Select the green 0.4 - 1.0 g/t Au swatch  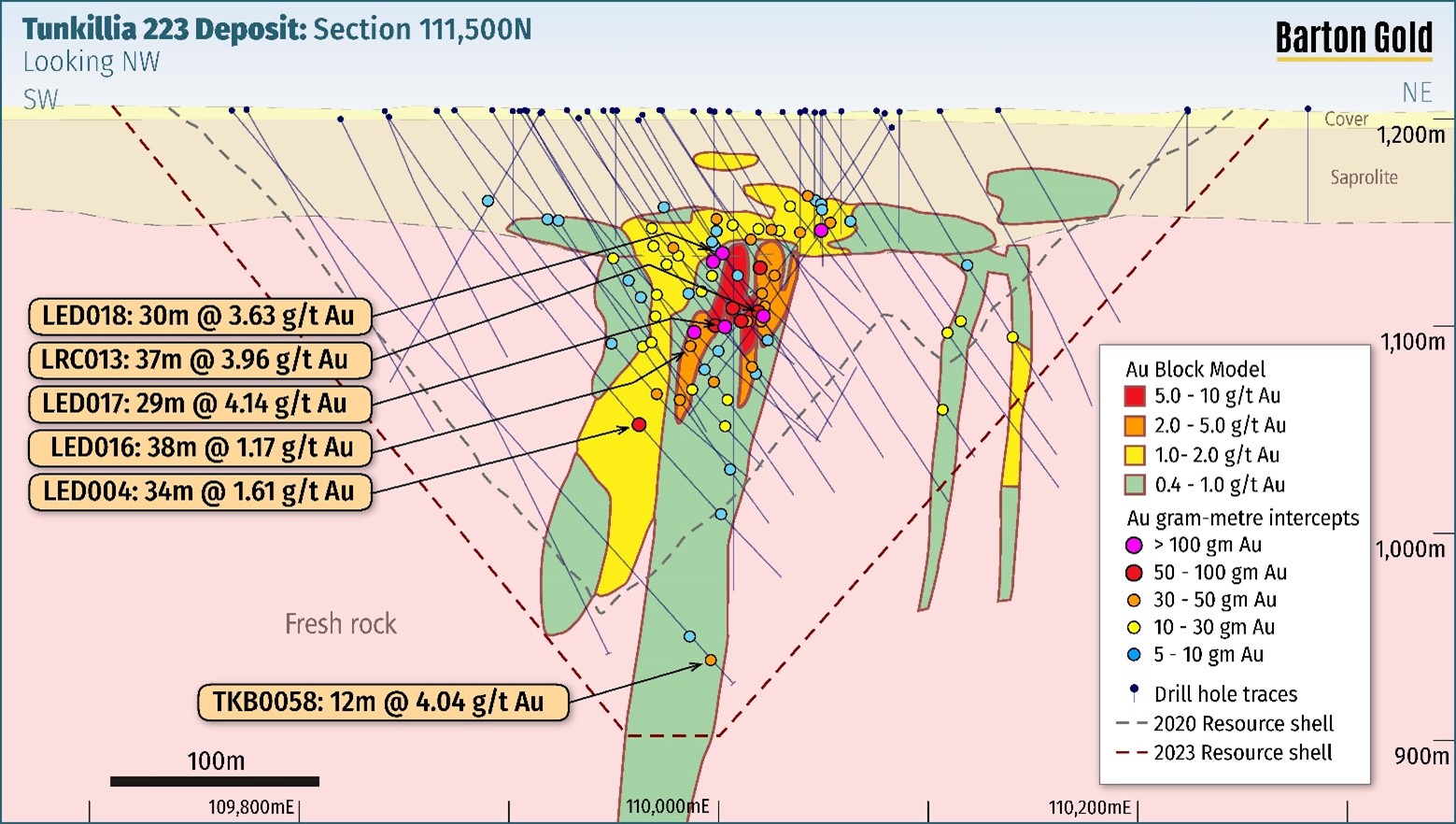tap(1135, 485)
